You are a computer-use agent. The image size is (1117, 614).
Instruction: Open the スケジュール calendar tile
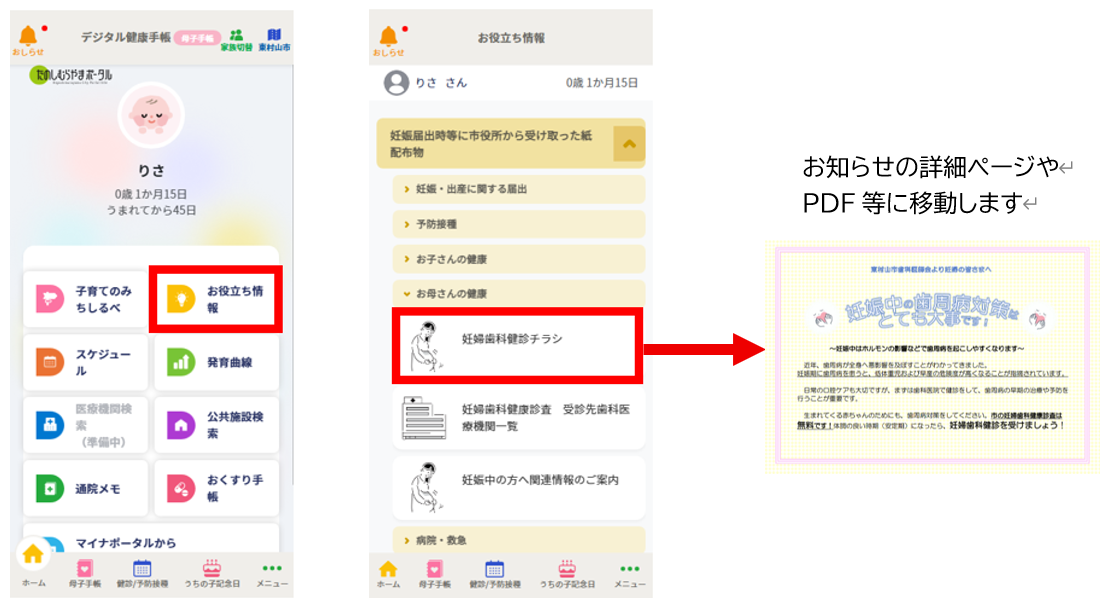[86, 362]
